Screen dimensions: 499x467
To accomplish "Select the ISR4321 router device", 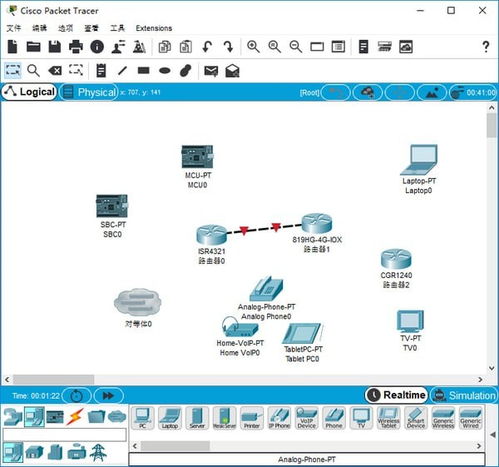I will [211, 235].
